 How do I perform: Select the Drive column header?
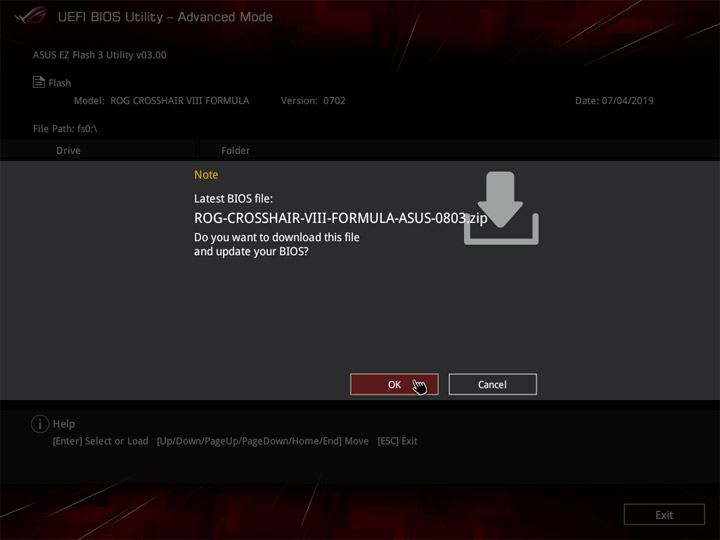coord(68,151)
